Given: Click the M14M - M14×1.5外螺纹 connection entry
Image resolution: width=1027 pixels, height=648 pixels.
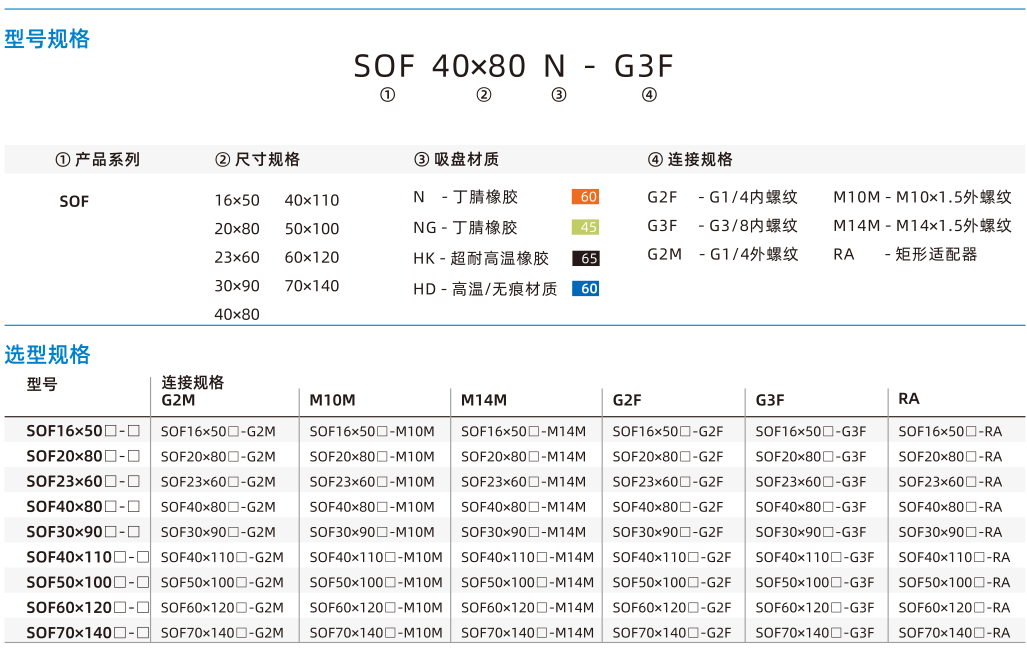Looking at the screenshot, I should click(922, 225).
